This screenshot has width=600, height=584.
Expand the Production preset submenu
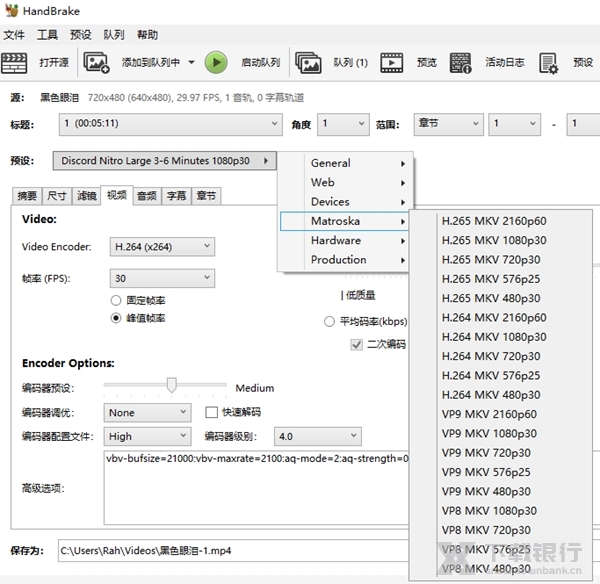346,260
